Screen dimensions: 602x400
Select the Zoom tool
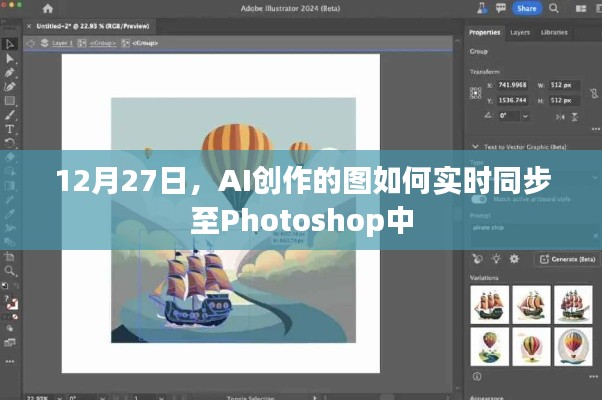coord(10,271)
